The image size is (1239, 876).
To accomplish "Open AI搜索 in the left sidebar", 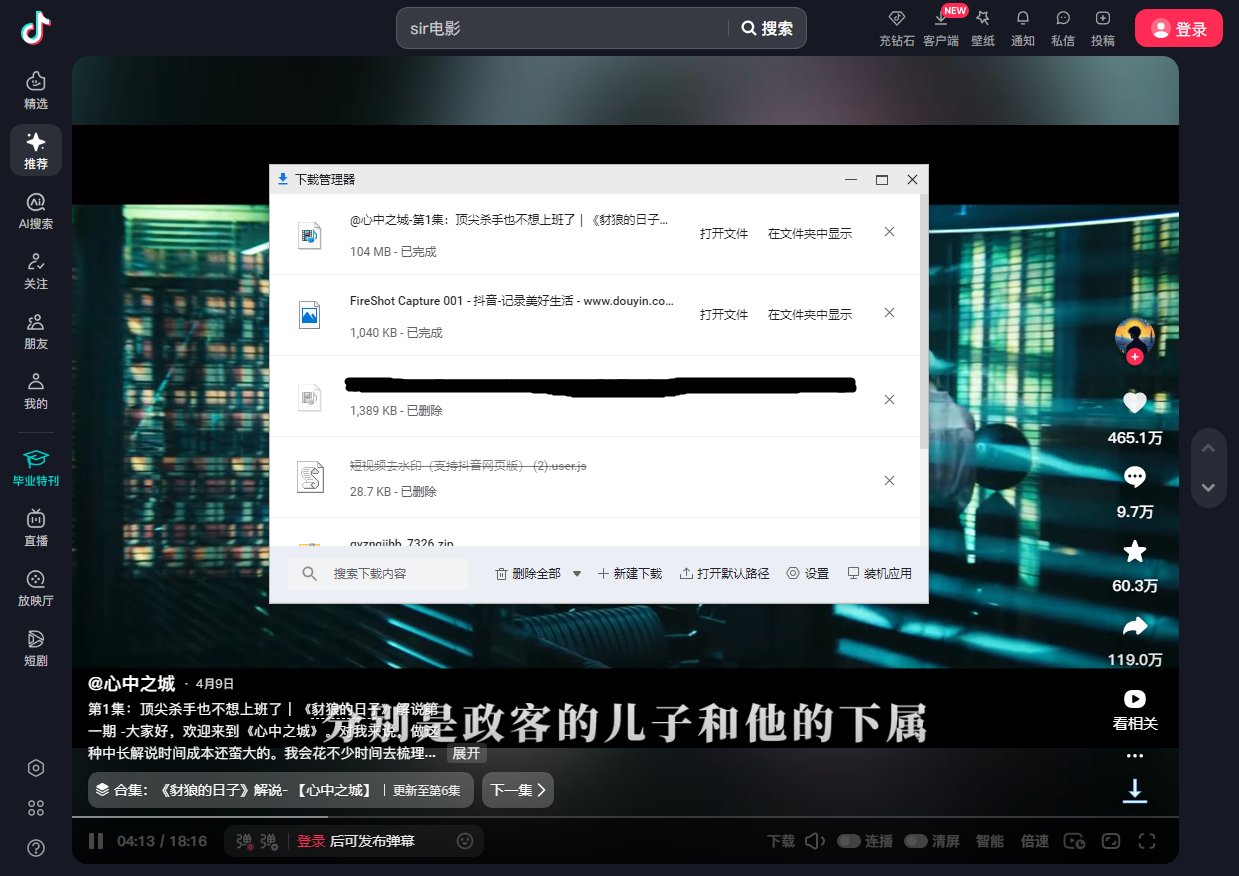I will [36, 211].
